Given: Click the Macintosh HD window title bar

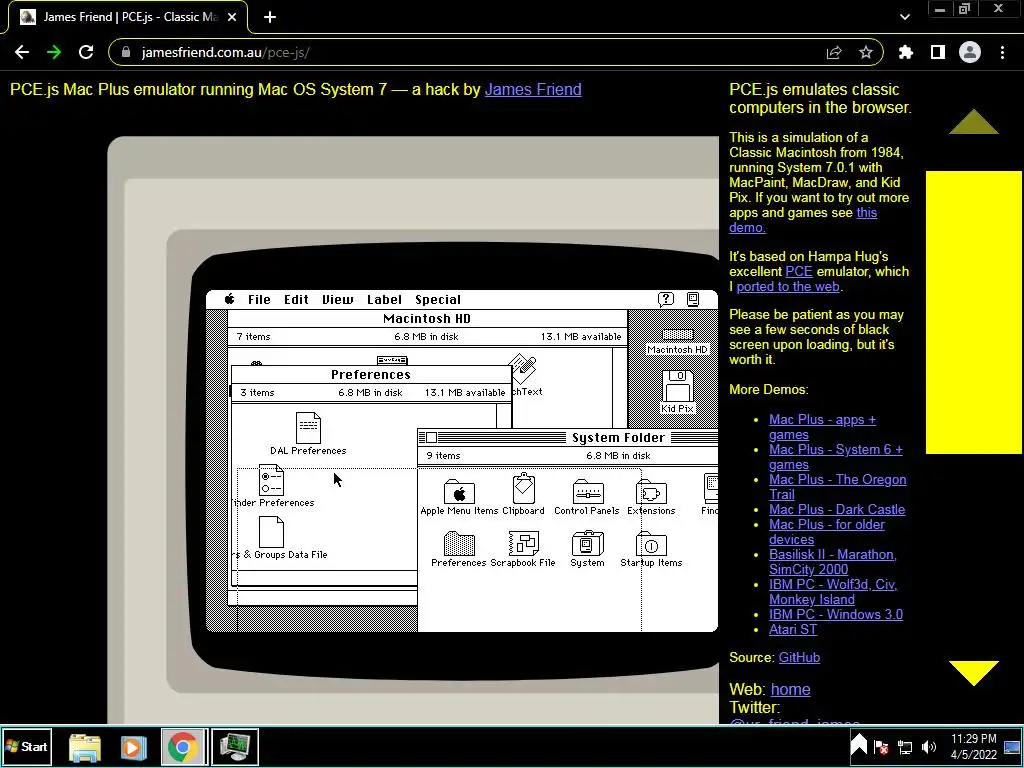Looking at the screenshot, I should (427, 319).
